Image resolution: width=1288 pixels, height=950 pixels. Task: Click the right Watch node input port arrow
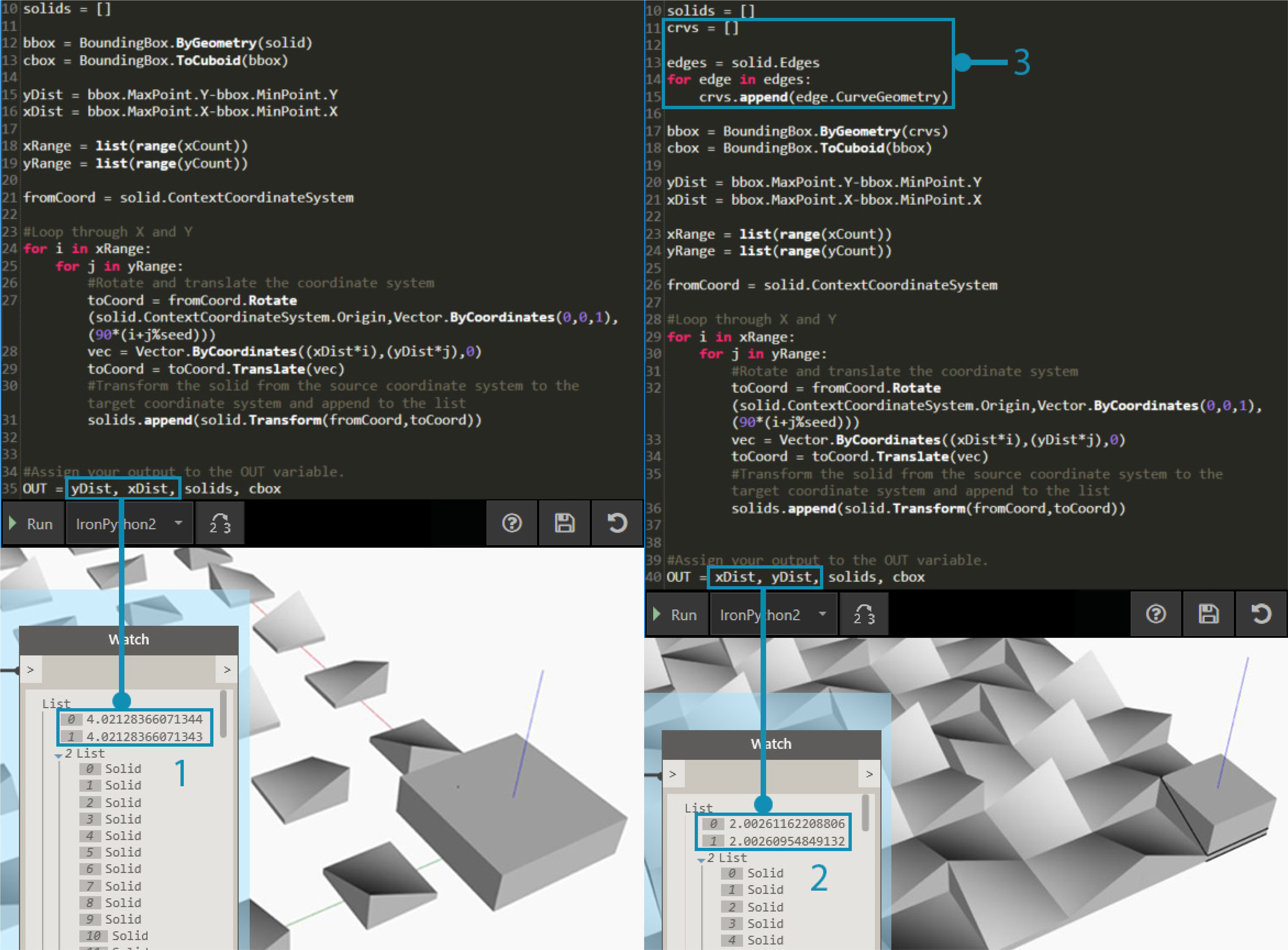(673, 775)
